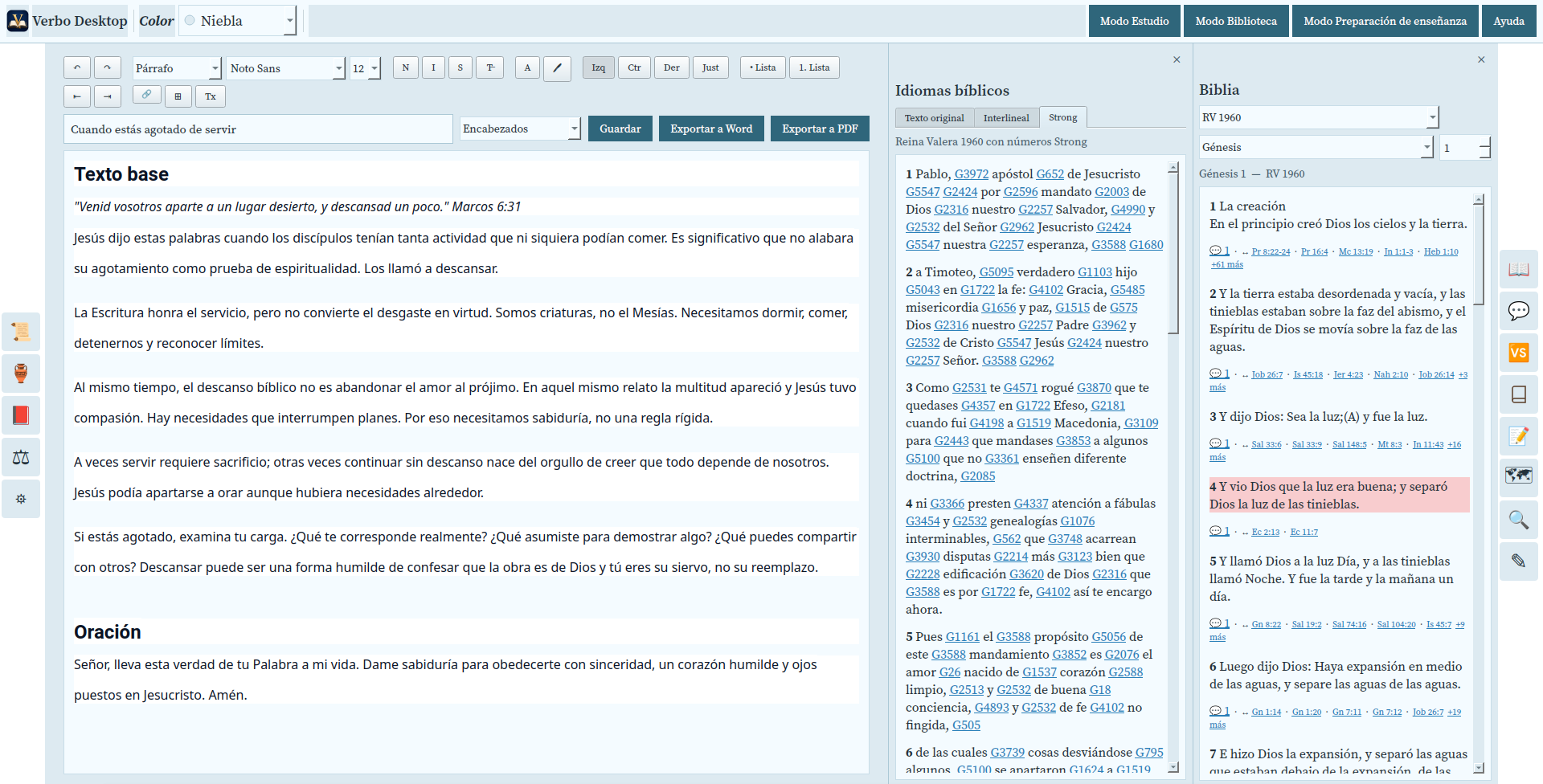Click the Guardar button

[x=620, y=129]
